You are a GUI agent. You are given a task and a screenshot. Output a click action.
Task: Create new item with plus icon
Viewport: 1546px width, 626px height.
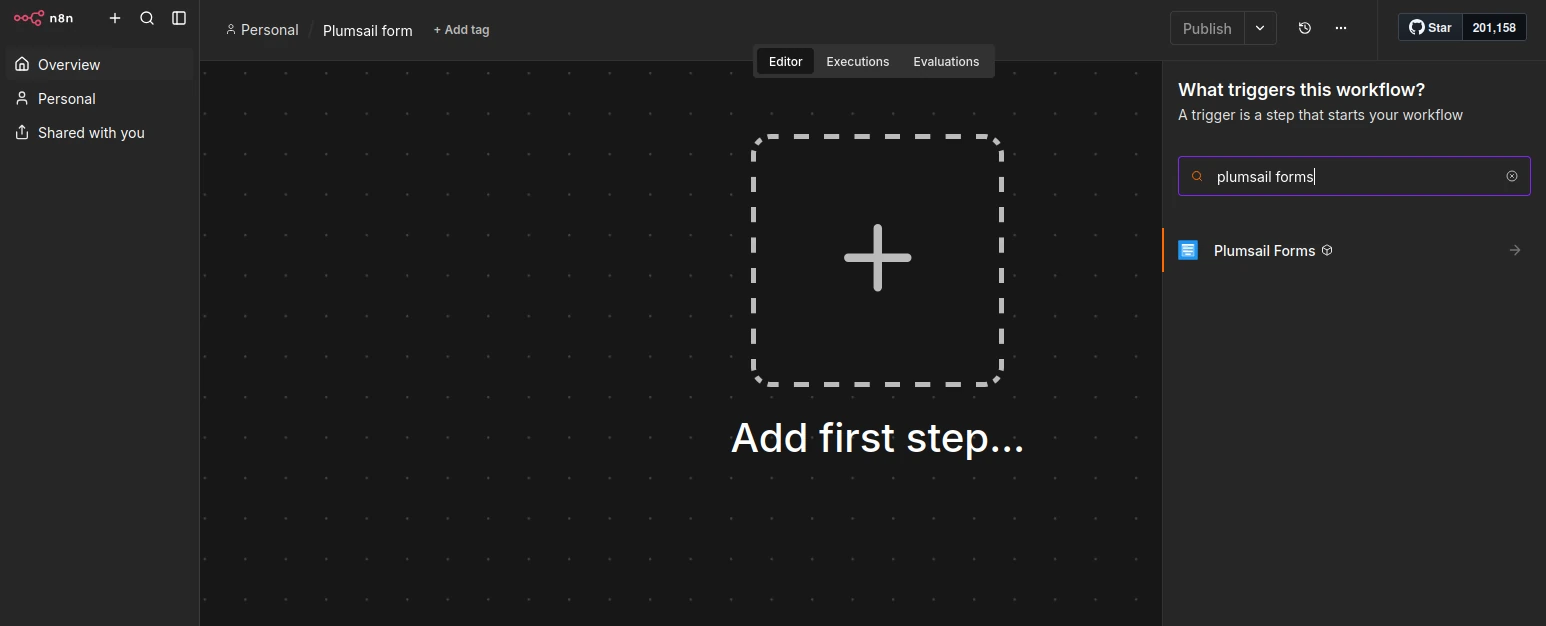pos(115,18)
